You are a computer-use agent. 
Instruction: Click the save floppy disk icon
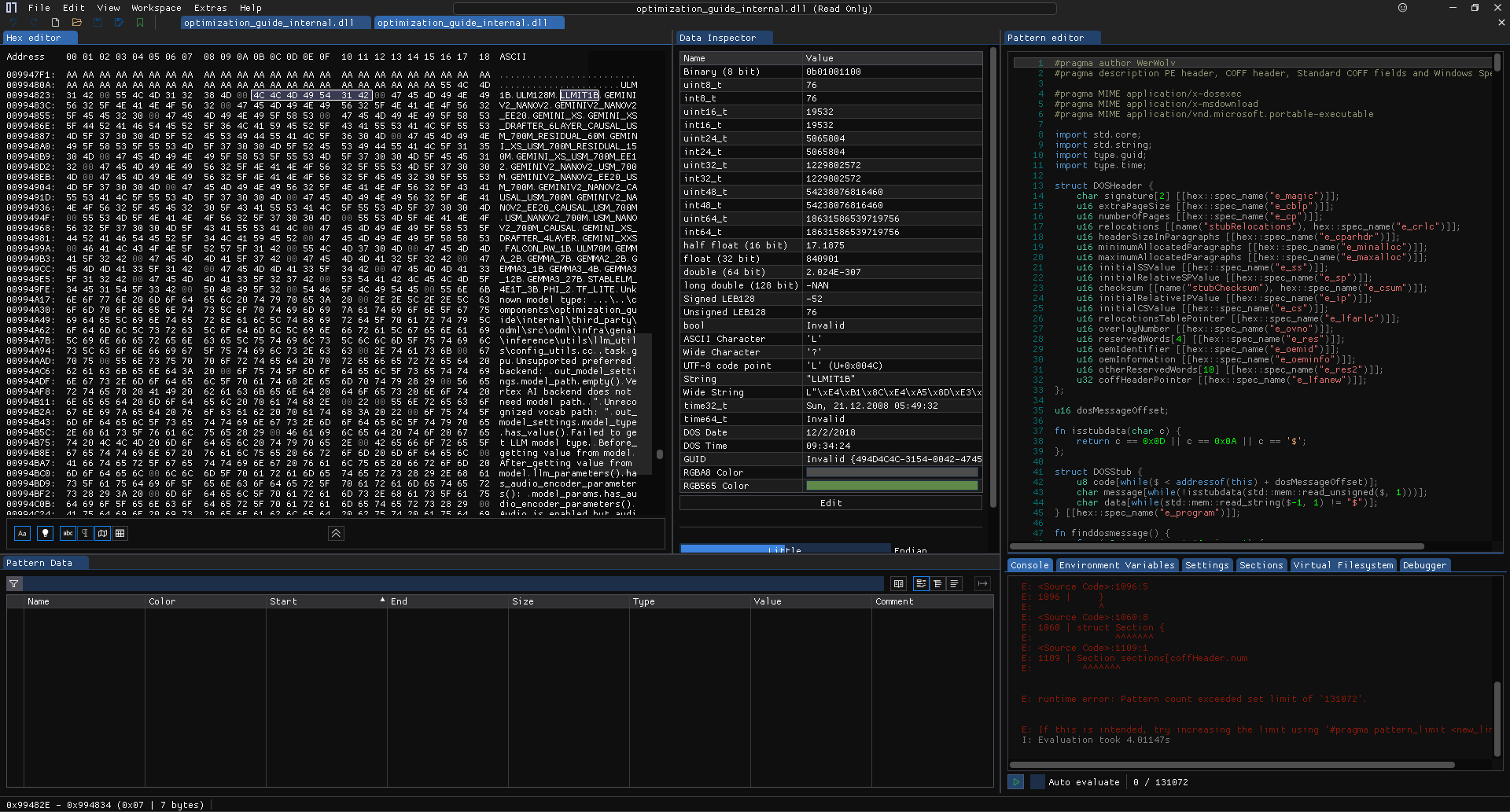pos(98,23)
